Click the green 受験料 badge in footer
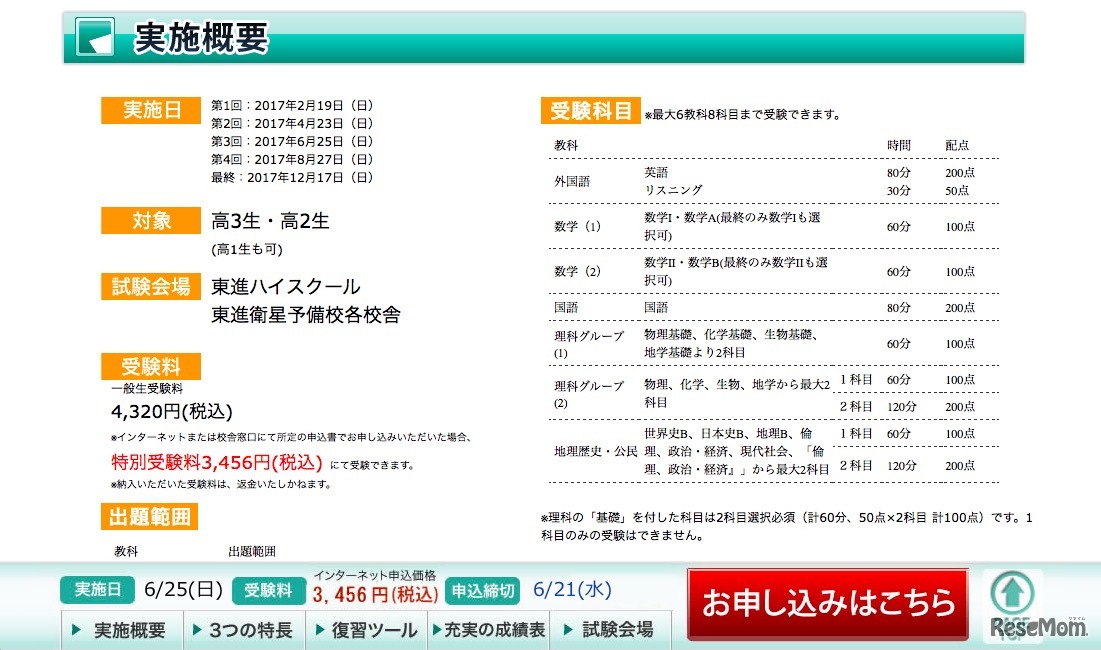 tap(268, 590)
